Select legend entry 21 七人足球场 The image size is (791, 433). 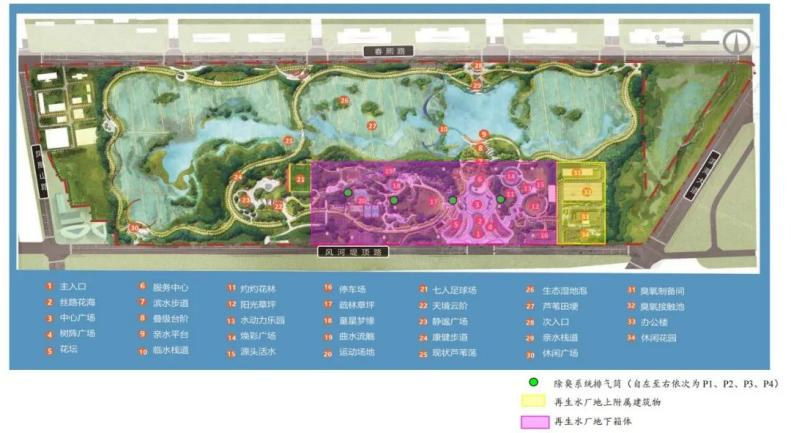[448, 290]
